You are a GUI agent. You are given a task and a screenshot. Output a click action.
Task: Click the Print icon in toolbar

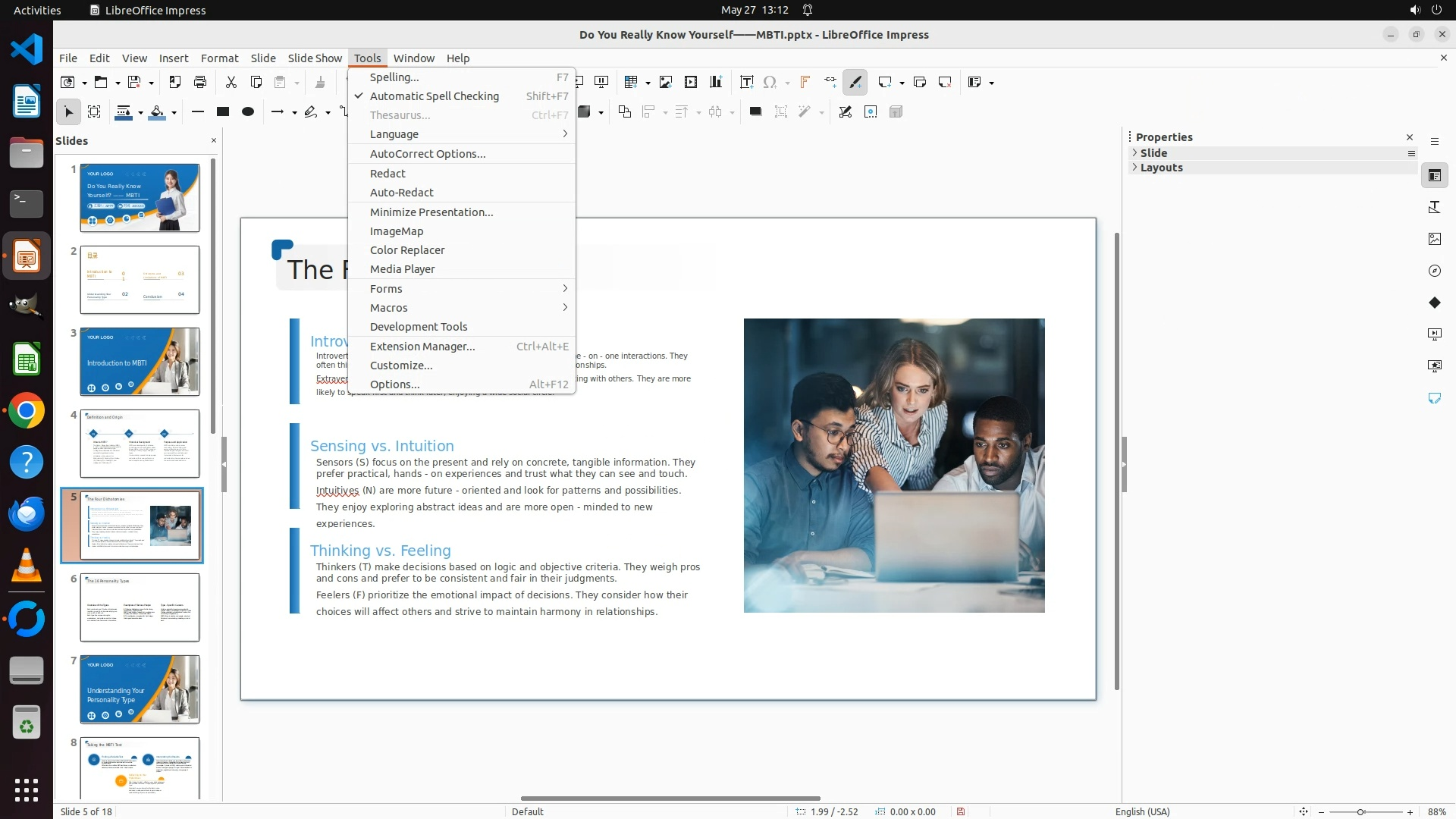(x=200, y=82)
